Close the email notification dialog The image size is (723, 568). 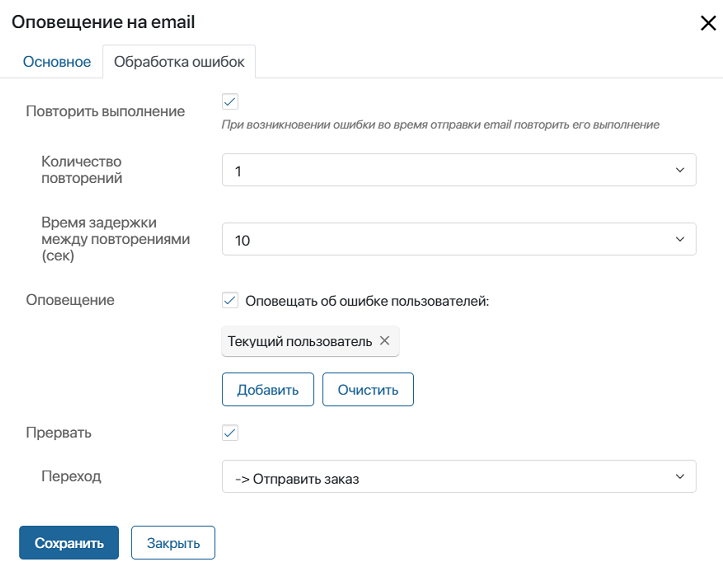[x=708, y=23]
